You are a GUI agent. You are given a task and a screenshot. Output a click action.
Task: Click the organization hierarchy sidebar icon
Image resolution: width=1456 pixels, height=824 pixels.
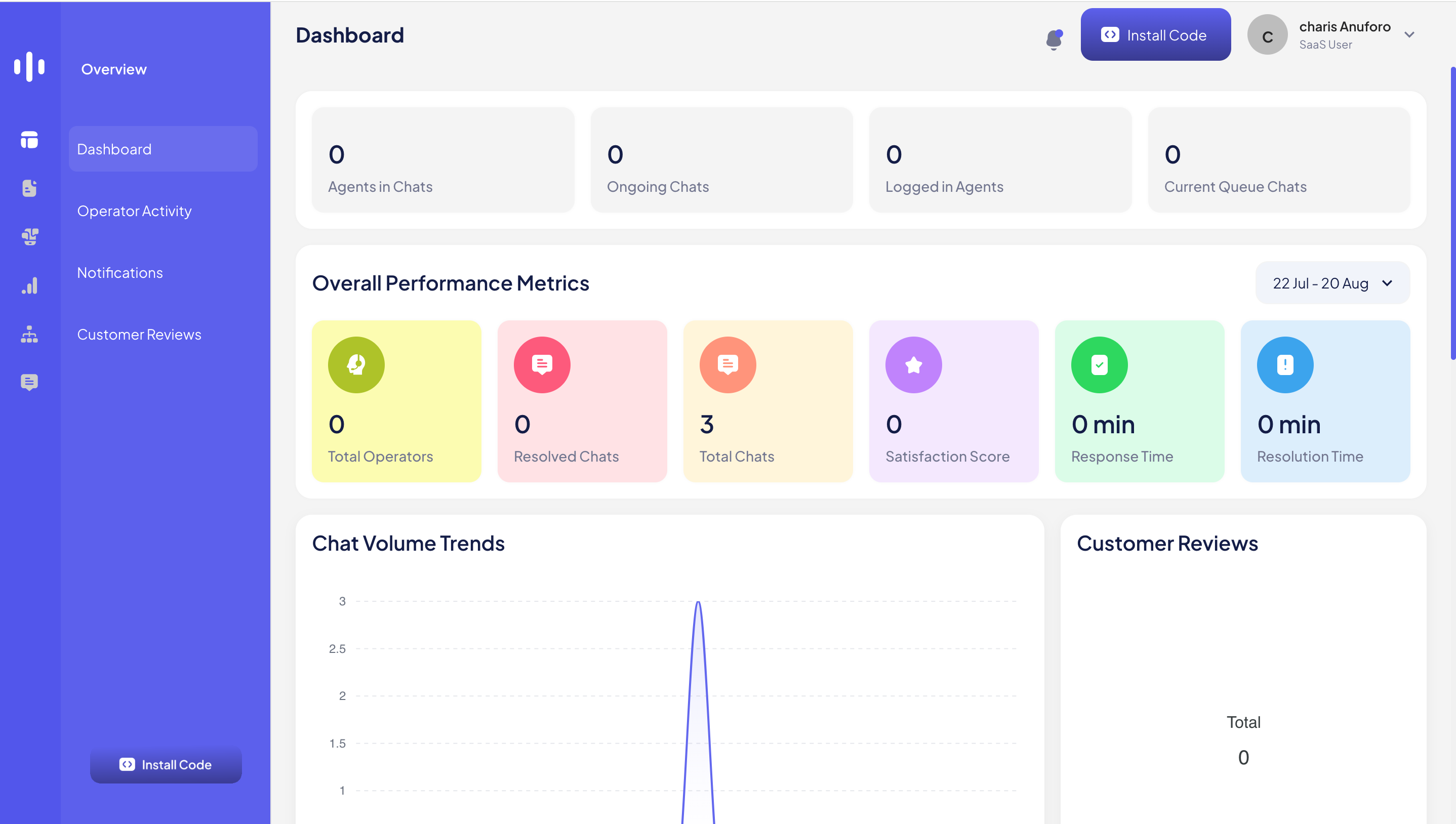pyautogui.click(x=29, y=334)
